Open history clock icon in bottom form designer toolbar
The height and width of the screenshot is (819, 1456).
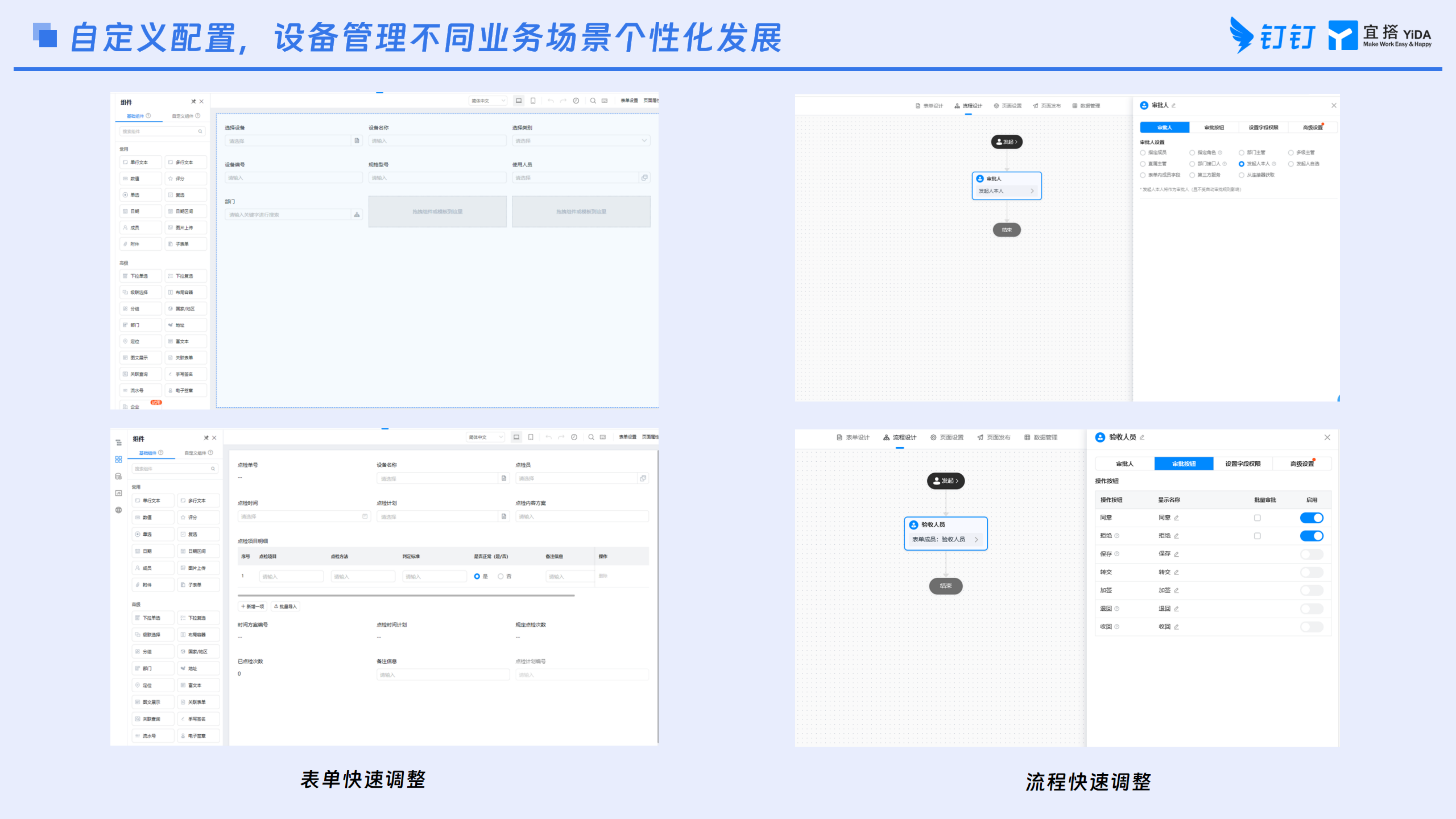click(574, 437)
